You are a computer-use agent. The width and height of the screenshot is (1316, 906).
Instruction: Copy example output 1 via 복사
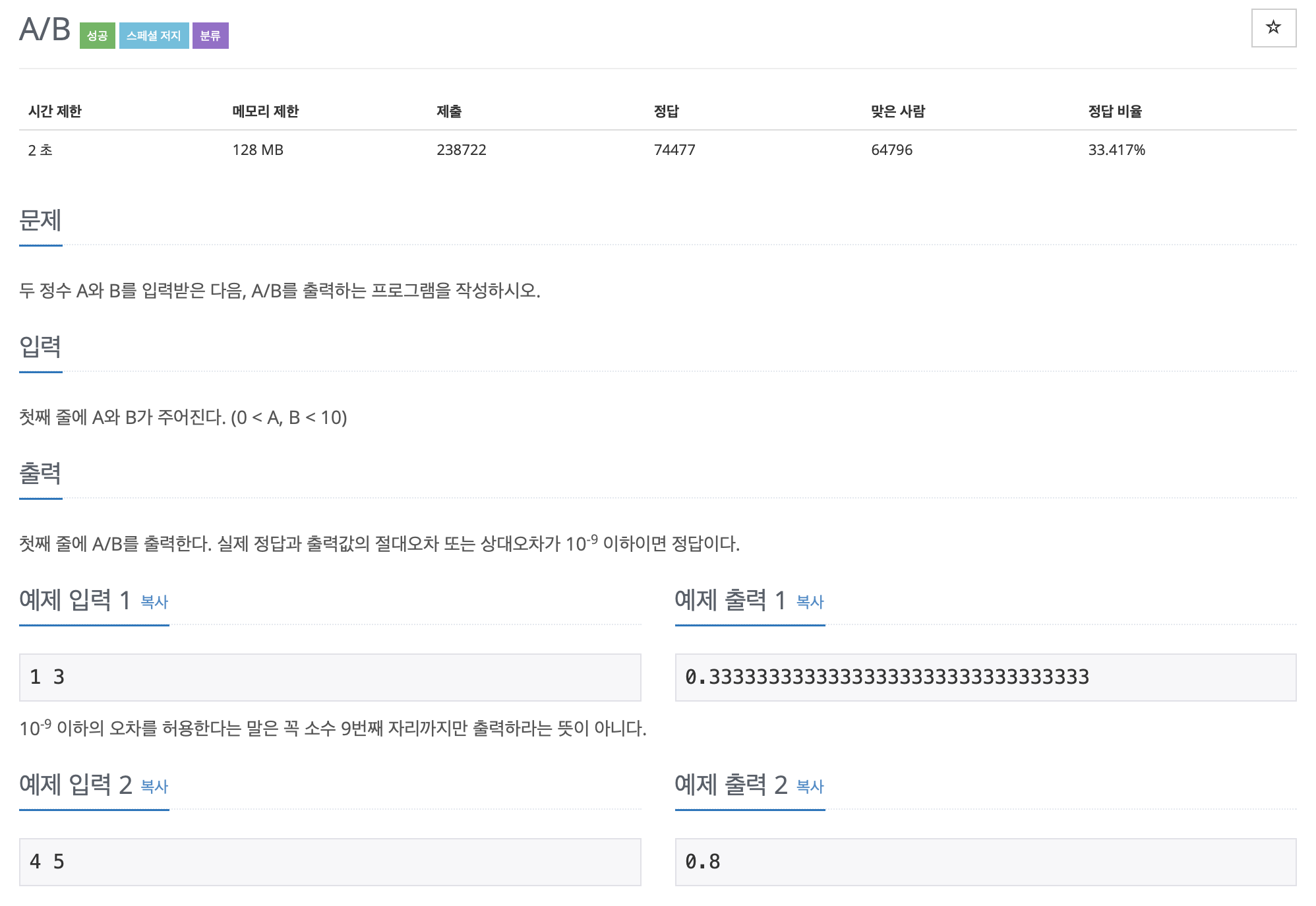(x=810, y=601)
